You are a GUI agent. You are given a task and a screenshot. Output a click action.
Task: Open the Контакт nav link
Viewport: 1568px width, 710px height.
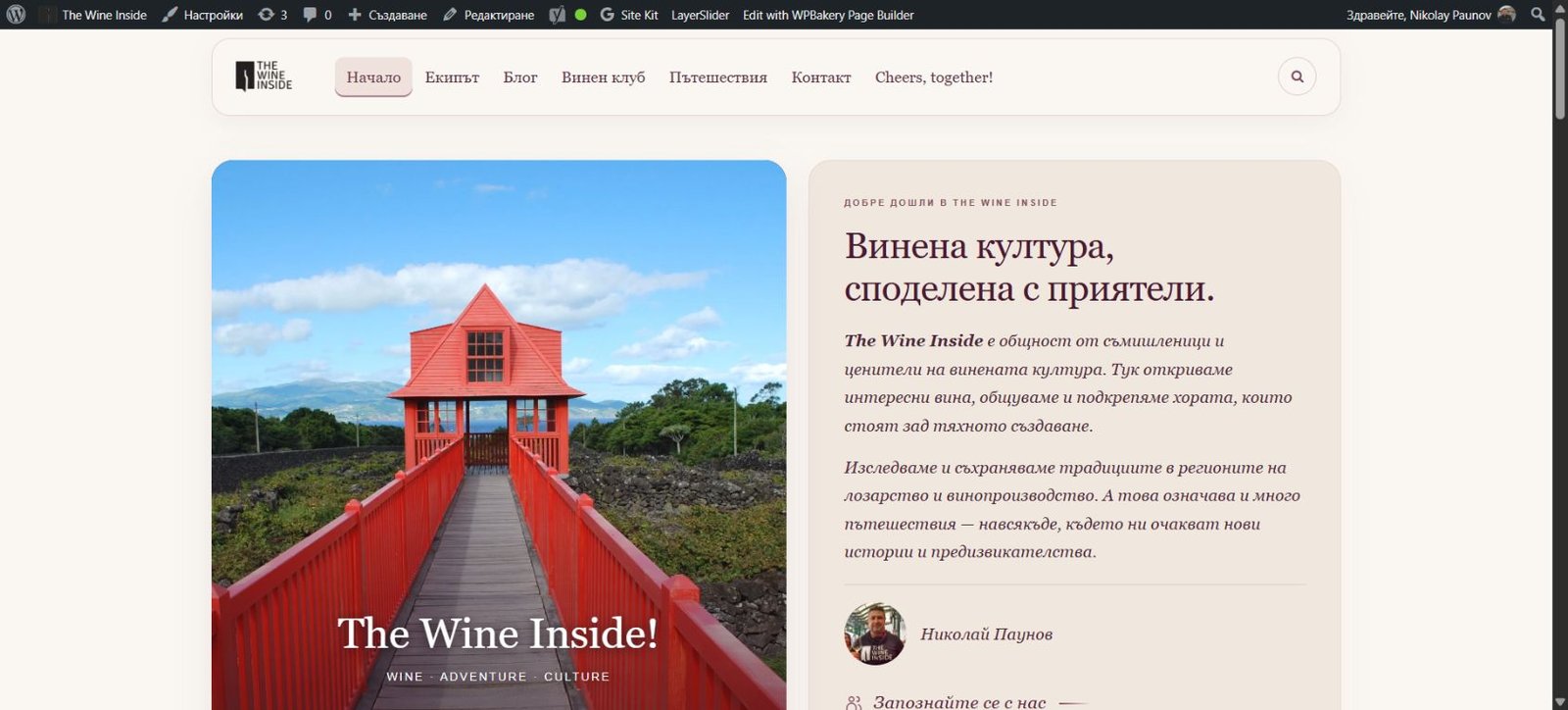[x=821, y=77]
